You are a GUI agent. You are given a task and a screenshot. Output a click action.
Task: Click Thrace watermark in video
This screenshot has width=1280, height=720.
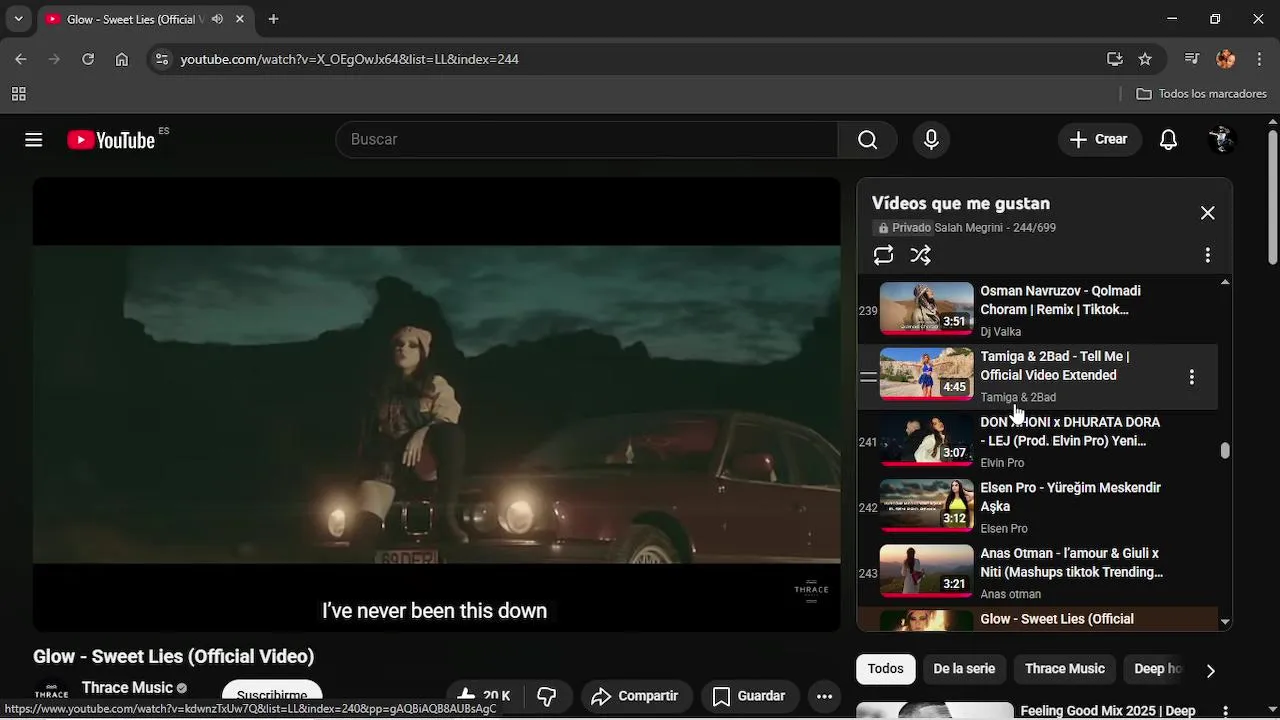point(811,591)
